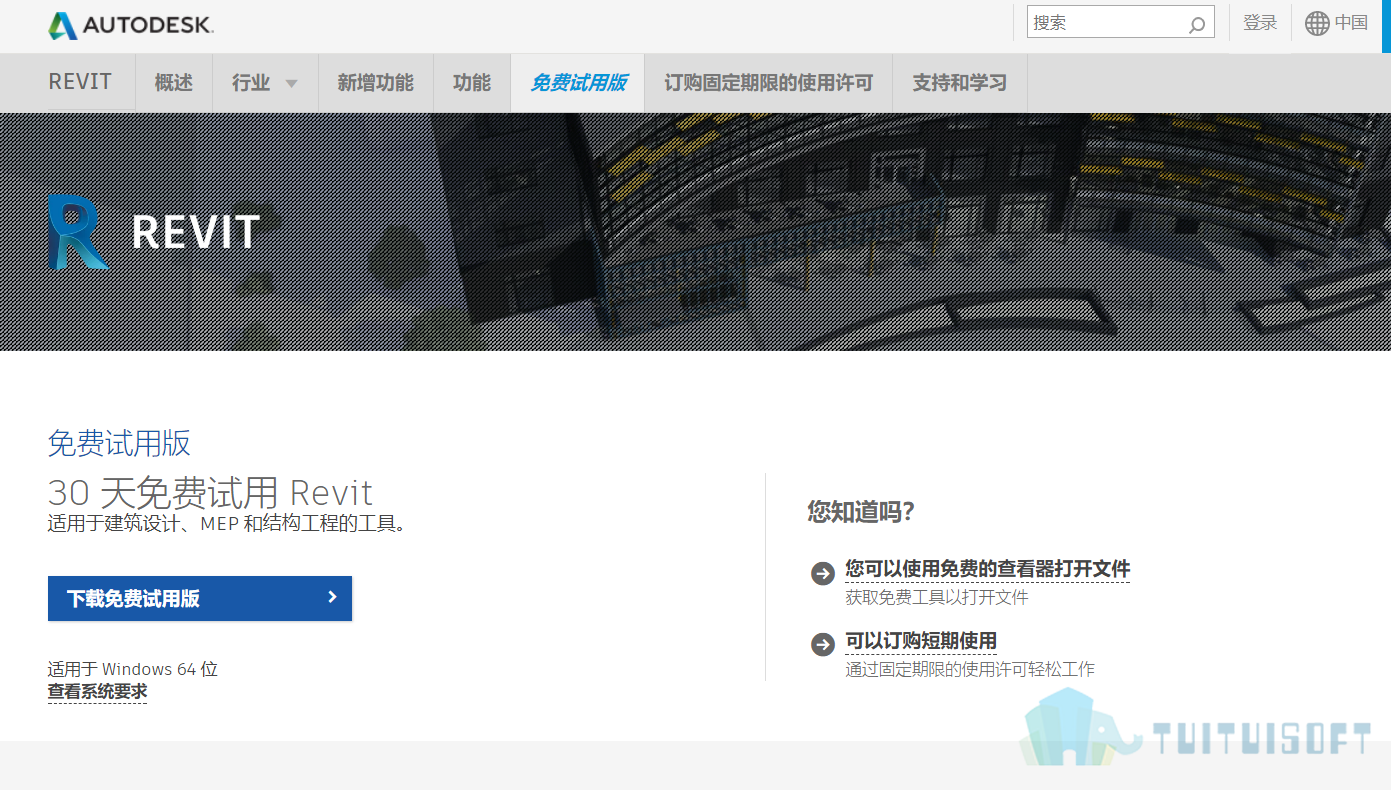
Task: Open 您可以使用免费的查看器打开文件 link
Action: [x=988, y=569]
